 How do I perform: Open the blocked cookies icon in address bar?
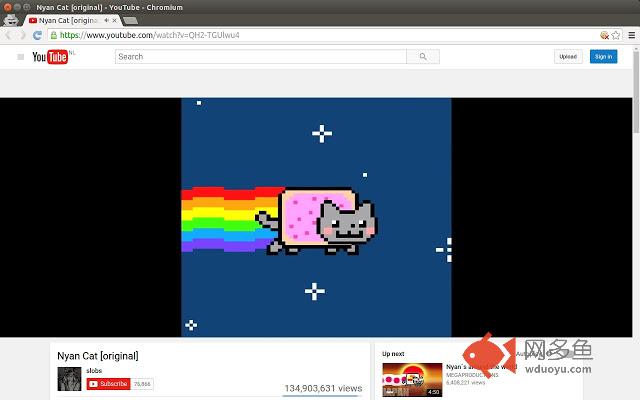click(604, 35)
